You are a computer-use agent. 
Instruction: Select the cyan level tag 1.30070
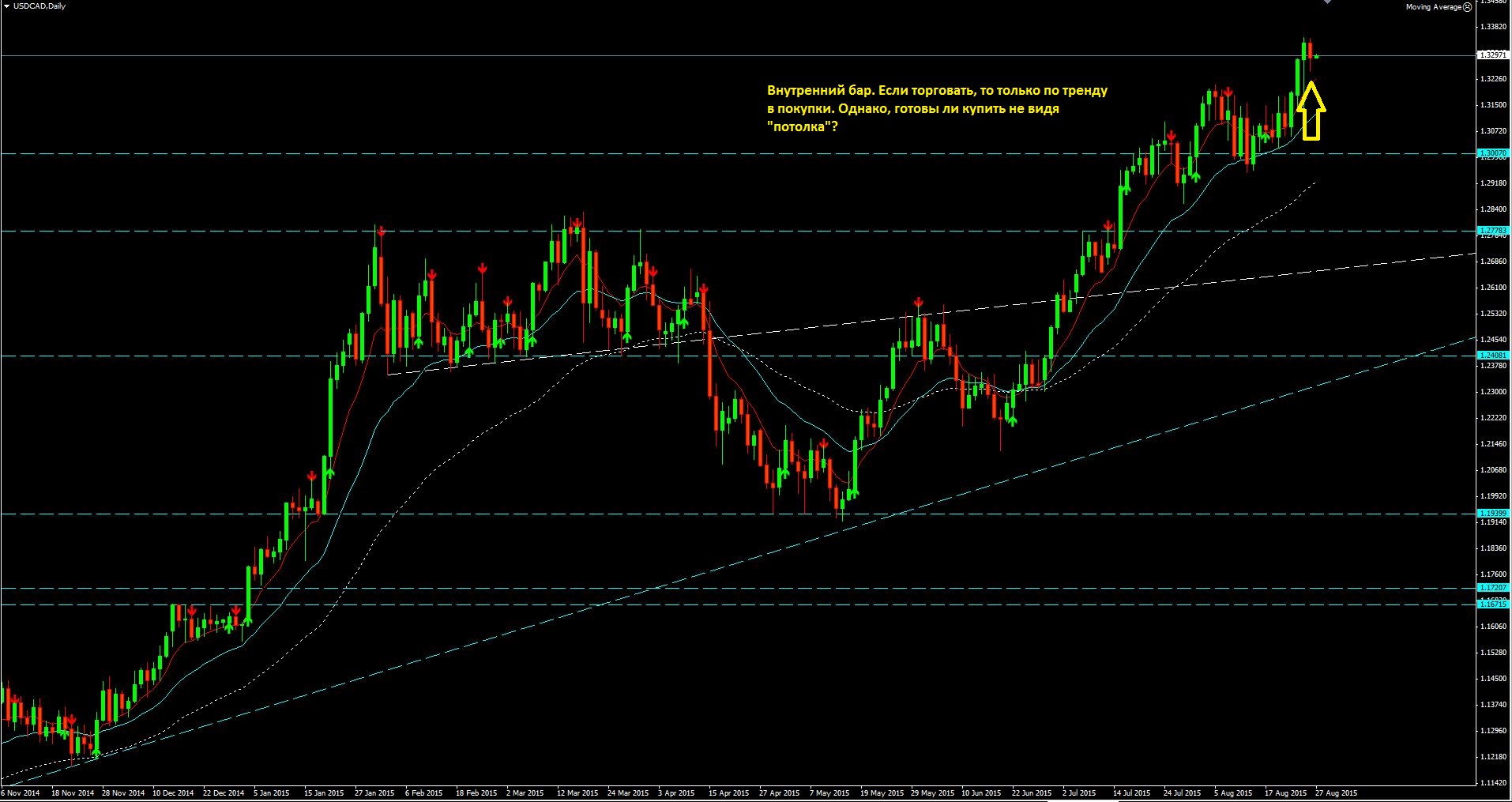click(x=1492, y=153)
